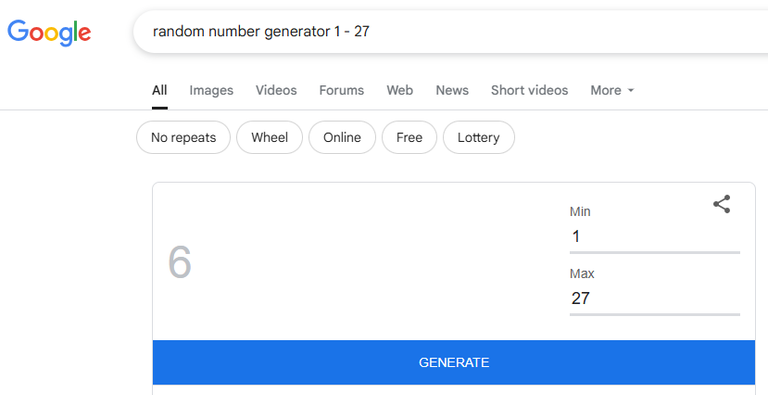Select the Web tab
Image resolution: width=768 pixels, height=395 pixels.
click(x=400, y=90)
